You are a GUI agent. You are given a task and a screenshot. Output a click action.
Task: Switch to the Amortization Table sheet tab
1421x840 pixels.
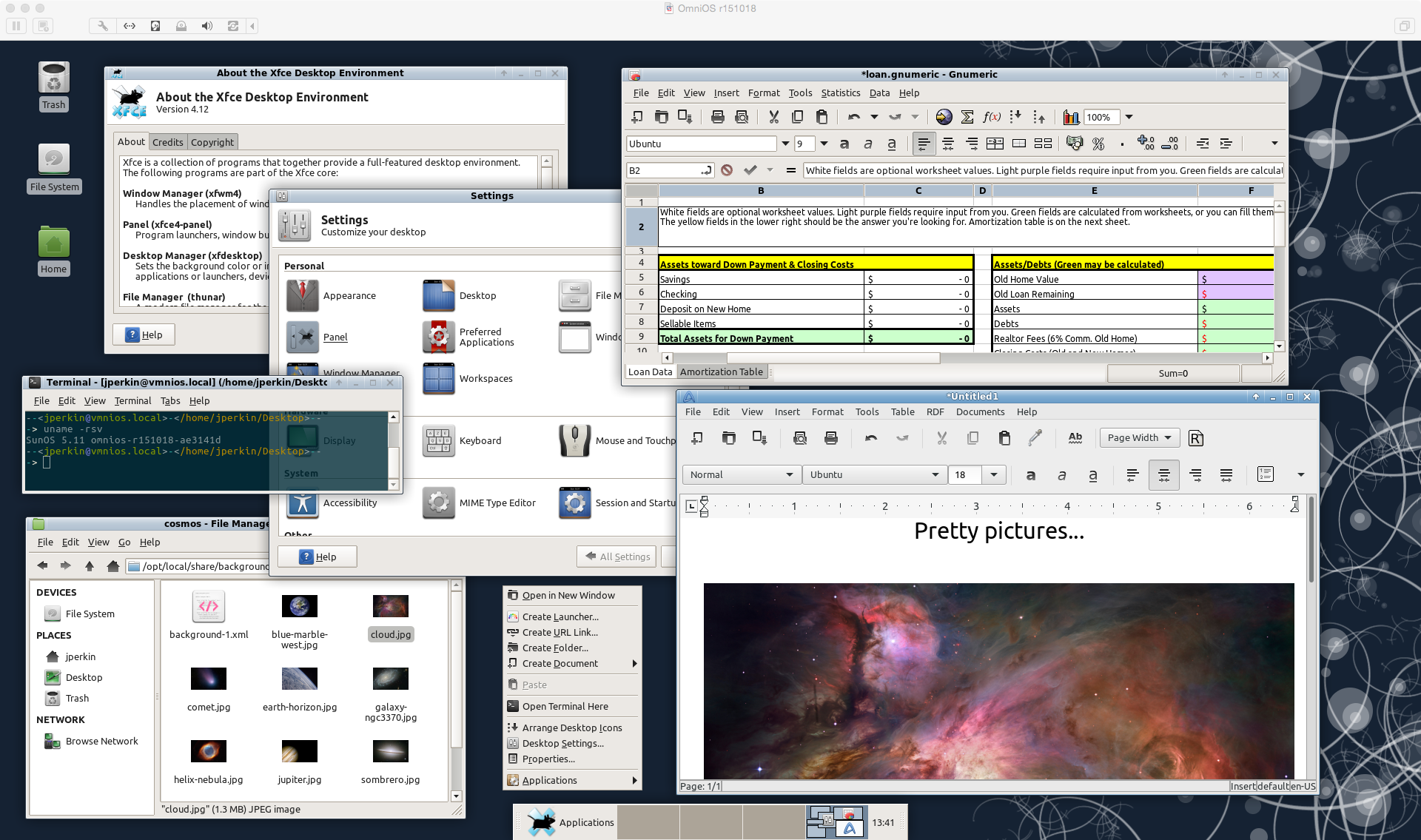721,372
